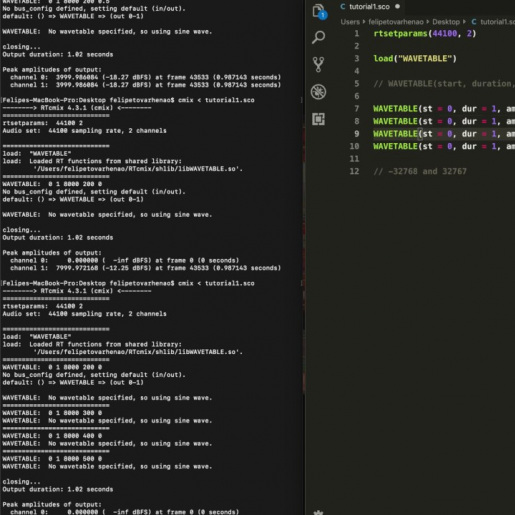
Task: Open the Manage gear icon
Action: [318, 512]
